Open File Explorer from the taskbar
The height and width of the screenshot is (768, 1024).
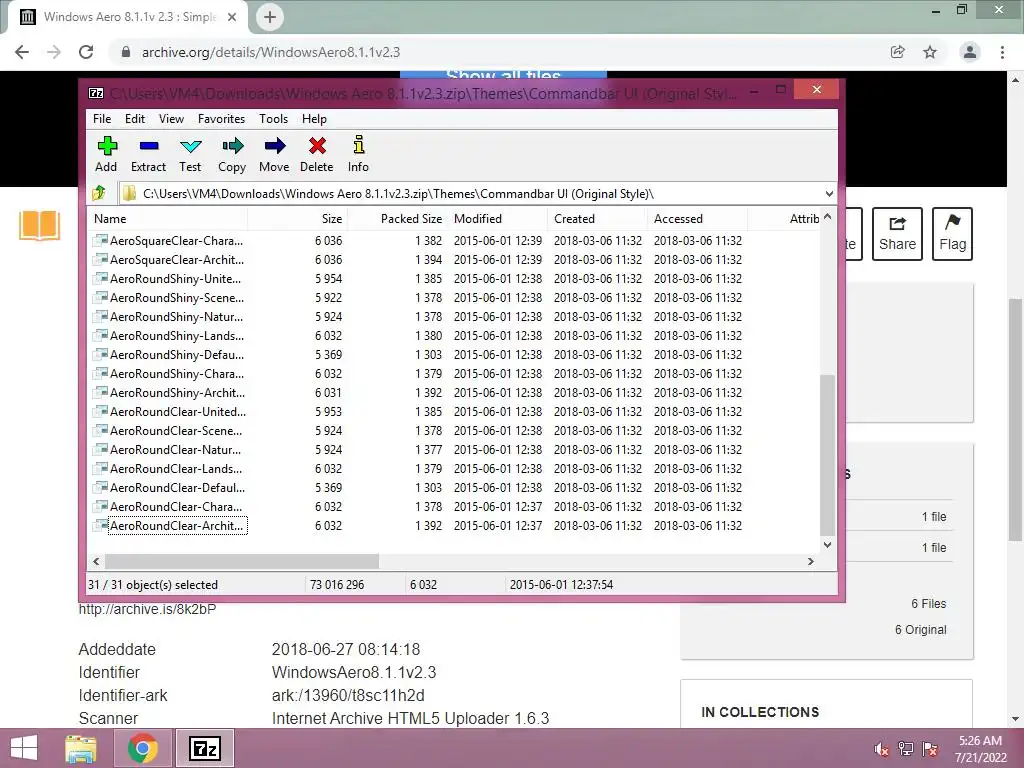pyautogui.click(x=81, y=748)
